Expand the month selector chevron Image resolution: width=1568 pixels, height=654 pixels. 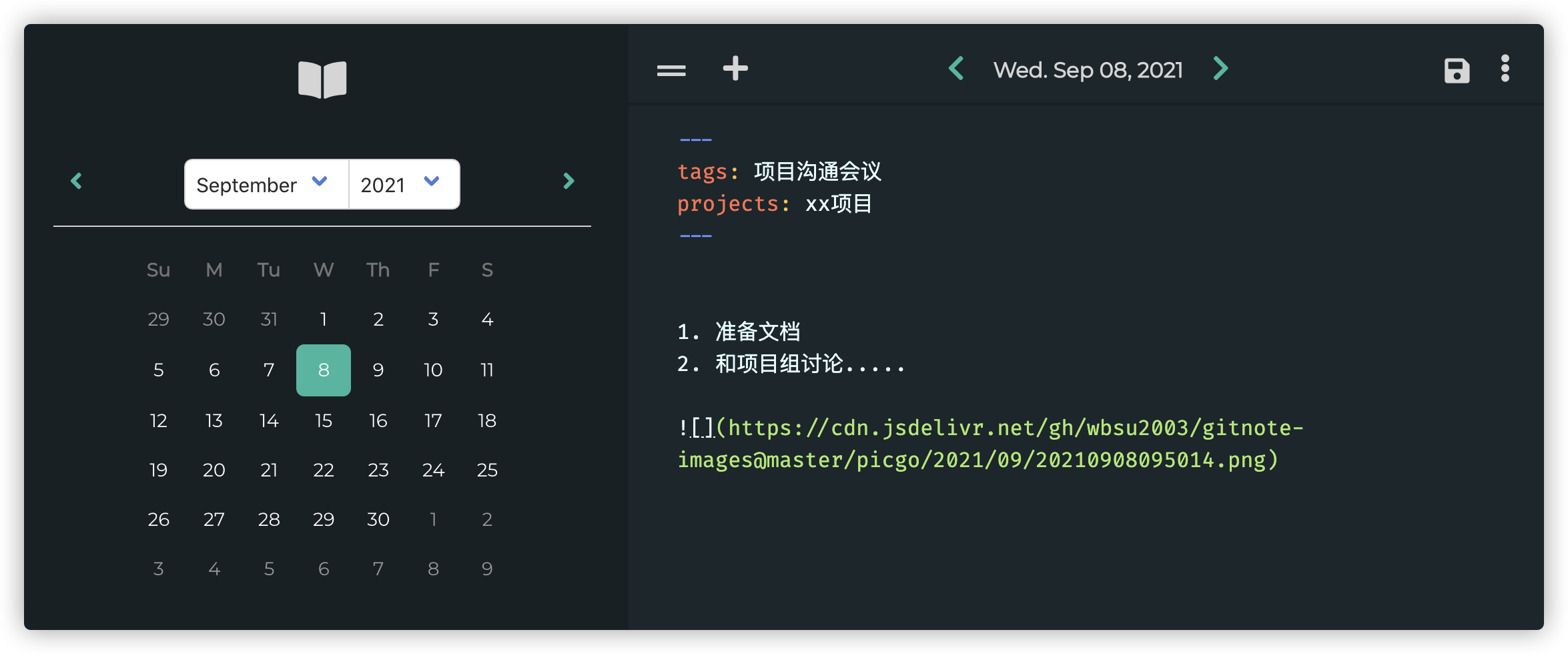coord(319,181)
